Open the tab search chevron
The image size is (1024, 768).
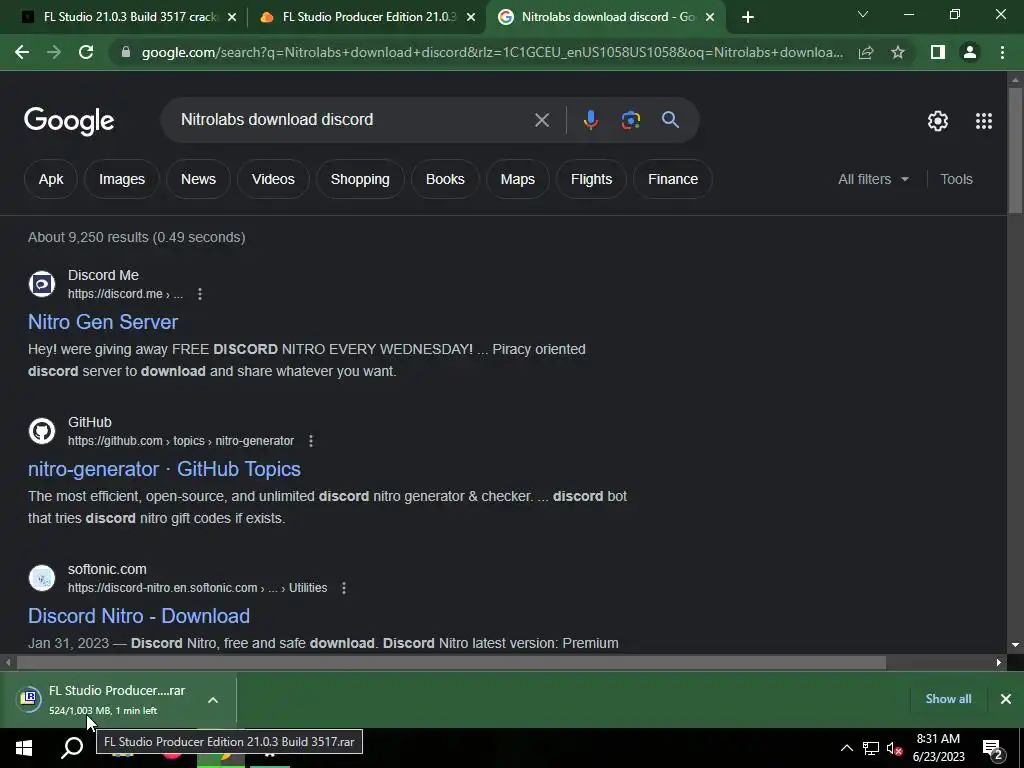point(863,14)
